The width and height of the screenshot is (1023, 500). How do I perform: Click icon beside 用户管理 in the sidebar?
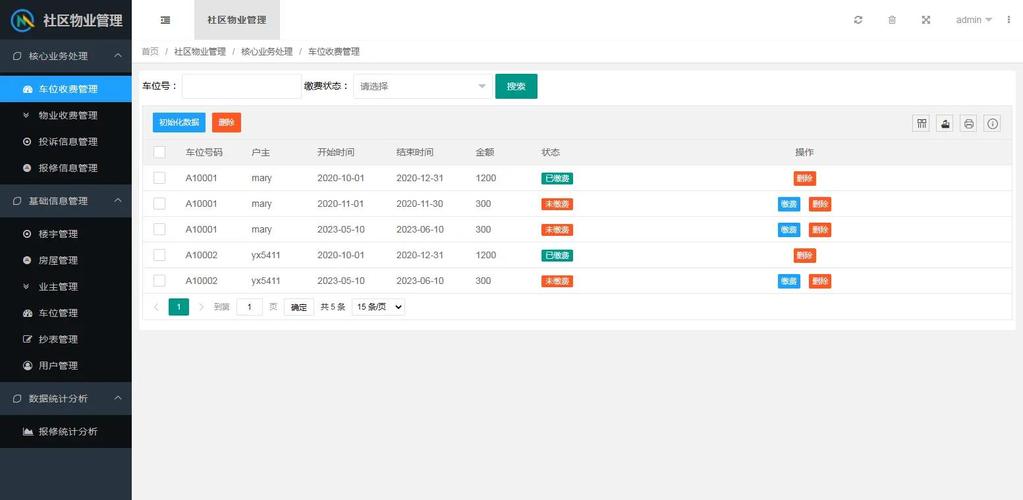27,366
